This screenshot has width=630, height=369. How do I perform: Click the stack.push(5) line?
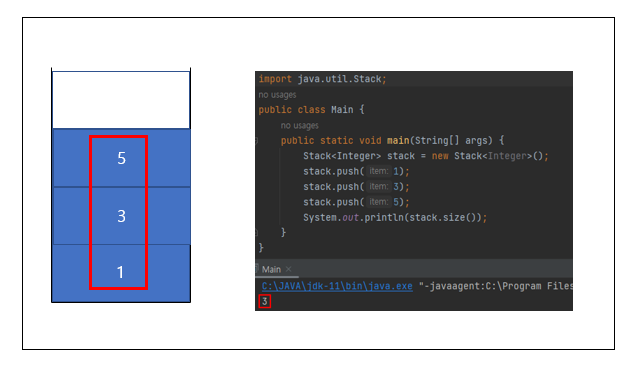[356, 202]
